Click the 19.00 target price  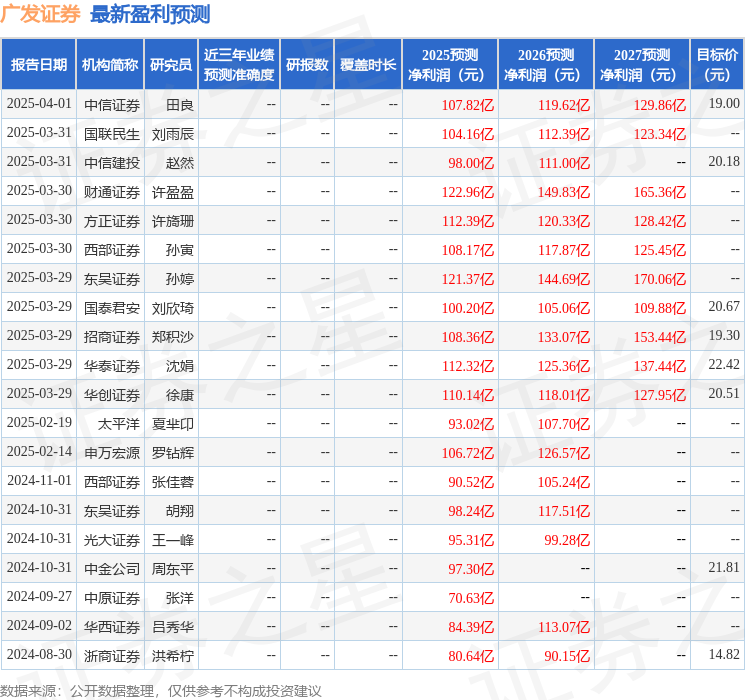[x=724, y=103]
